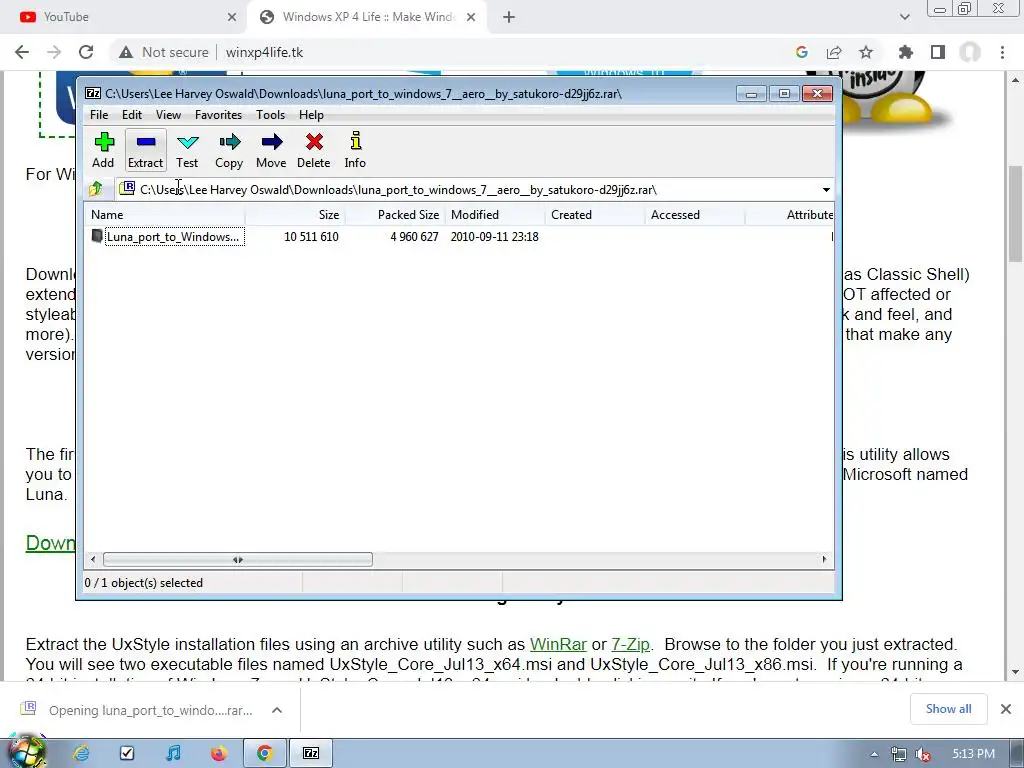Expand the 7-Zip path history dropdown
1024x768 pixels.
pyautogui.click(x=826, y=190)
